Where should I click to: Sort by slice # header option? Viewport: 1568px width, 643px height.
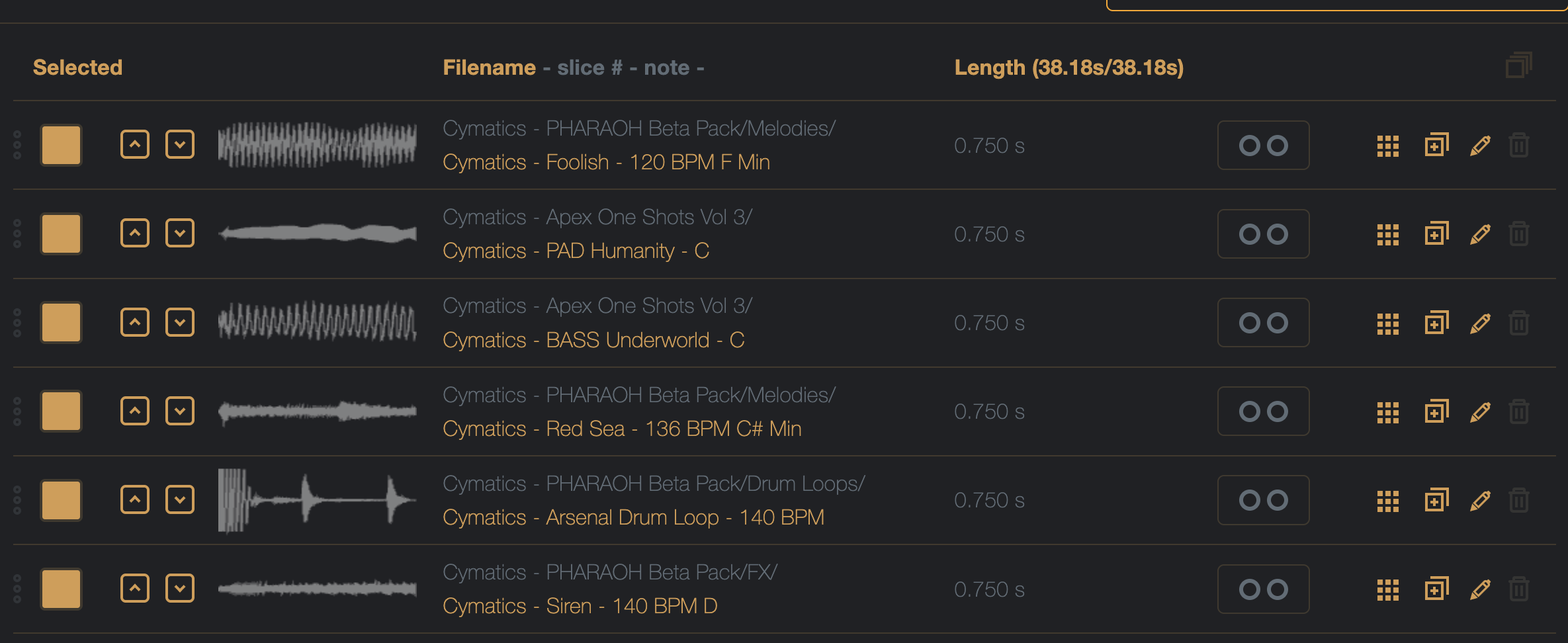coord(589,67)
